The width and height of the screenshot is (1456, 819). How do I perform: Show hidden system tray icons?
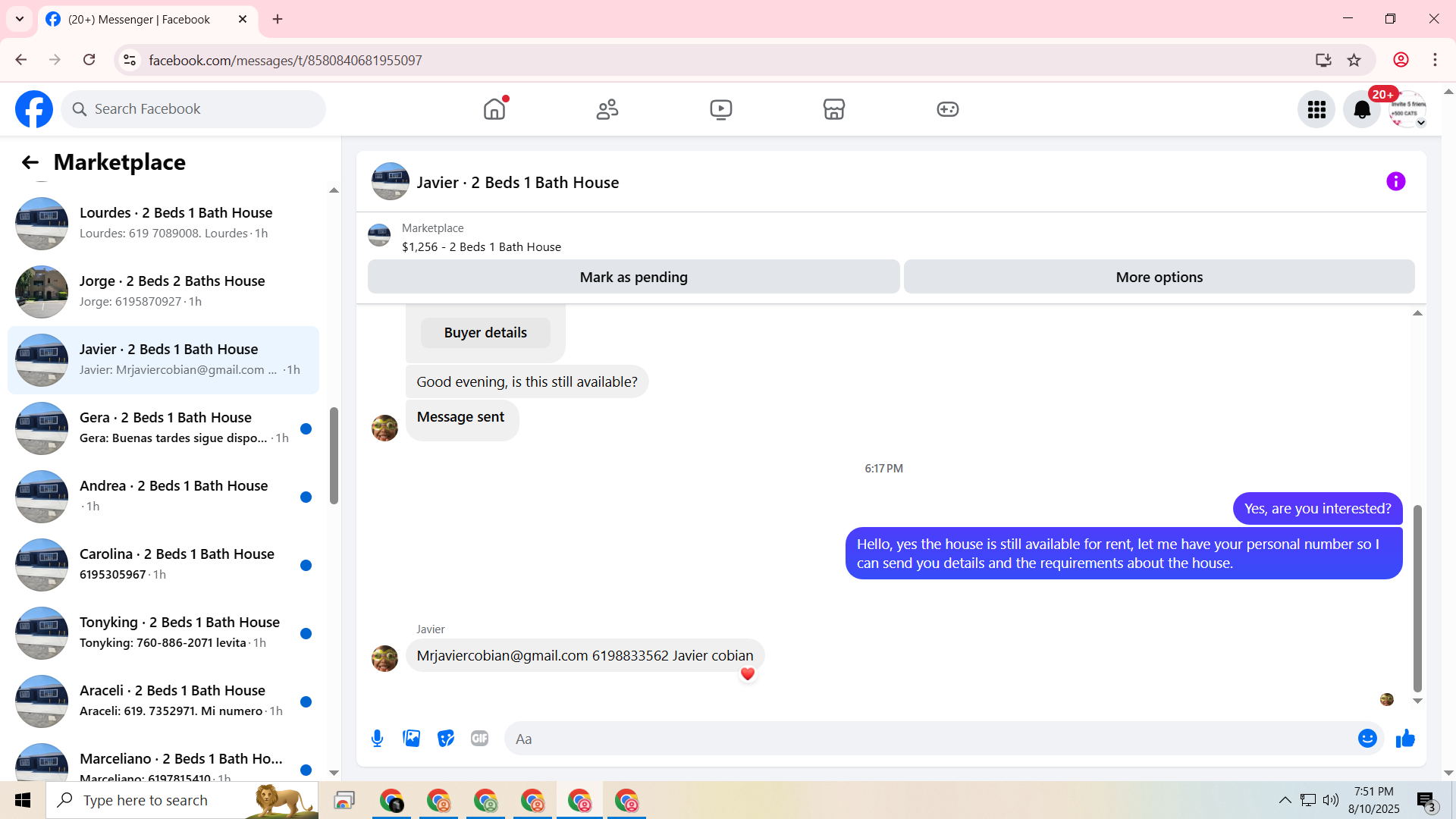(1285, 800)
